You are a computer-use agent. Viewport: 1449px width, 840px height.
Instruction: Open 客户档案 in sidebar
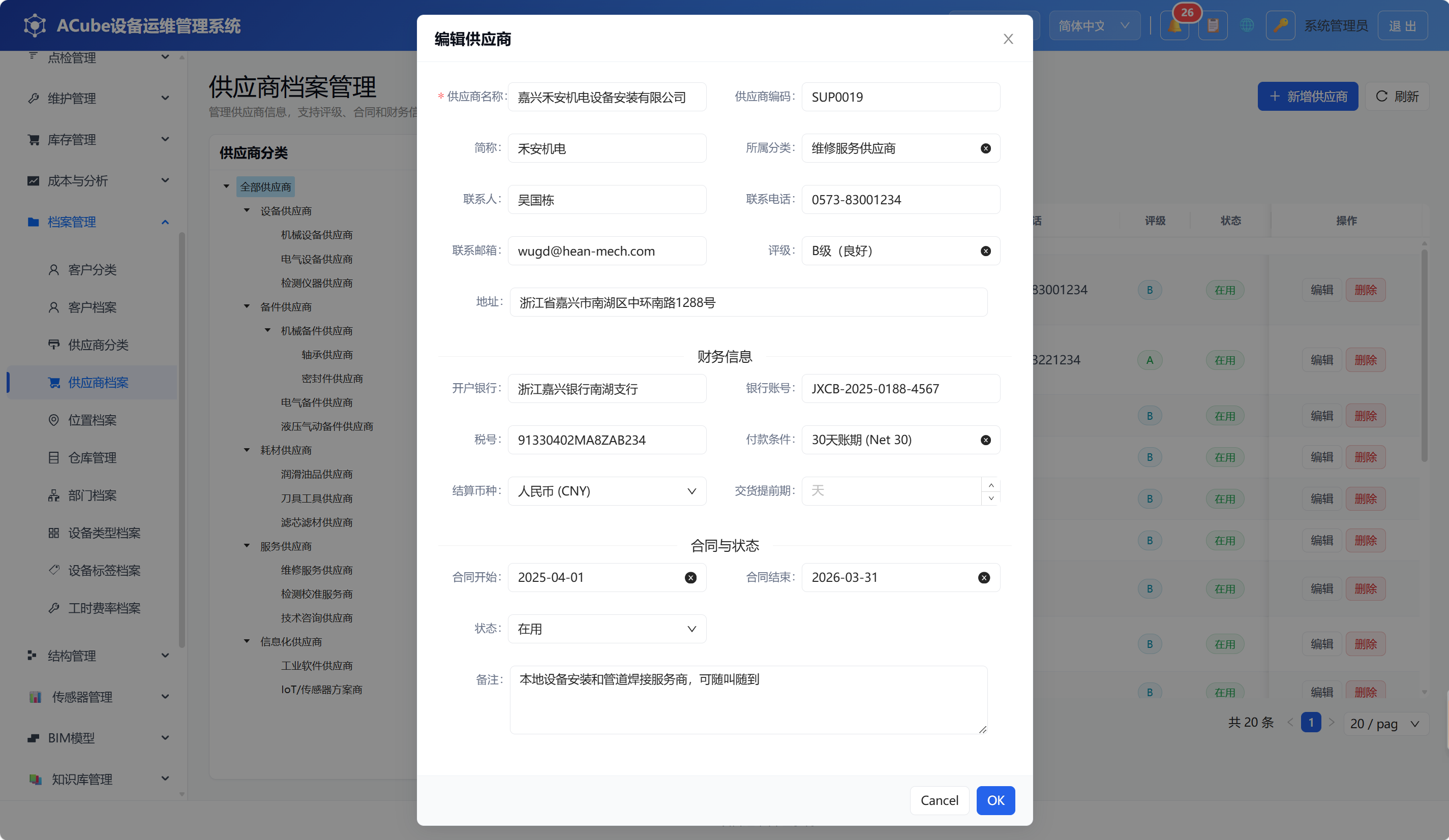(x=92, y=307)
